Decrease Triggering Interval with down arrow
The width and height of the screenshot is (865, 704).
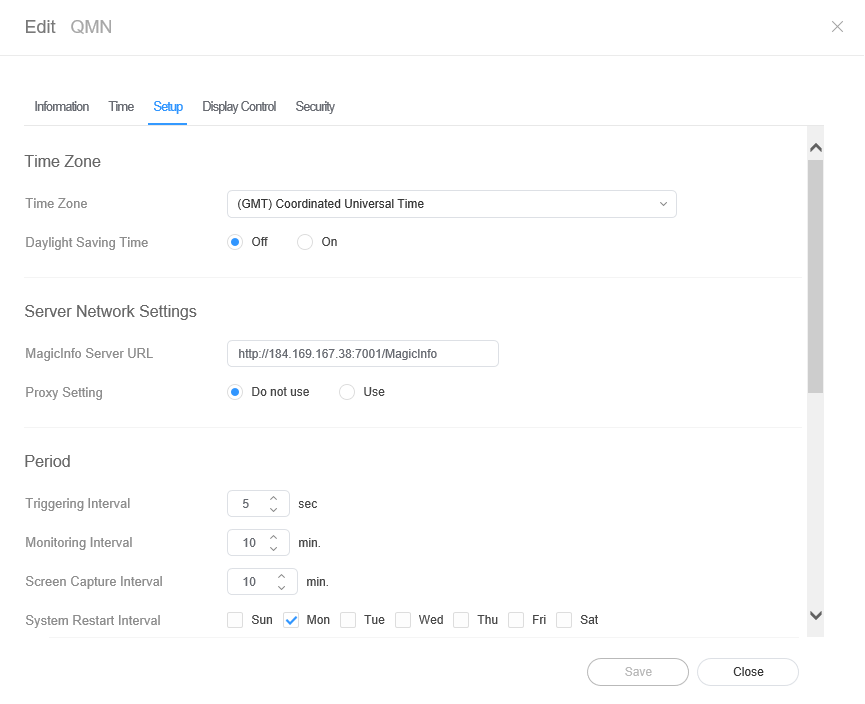273,510
